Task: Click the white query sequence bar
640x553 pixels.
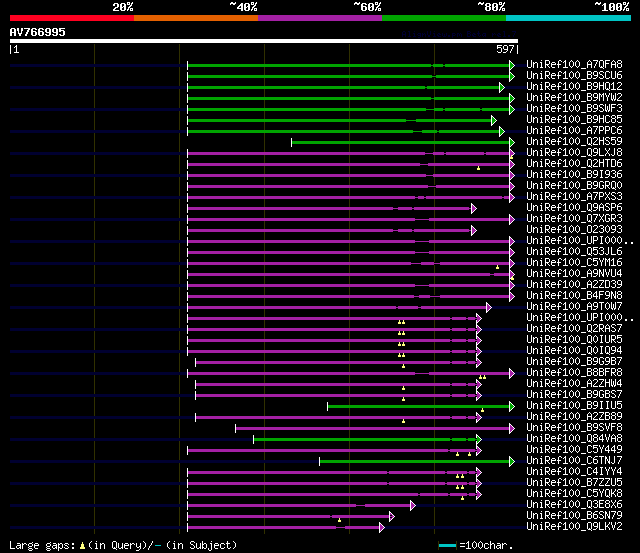Action: (x=264, y=41)
